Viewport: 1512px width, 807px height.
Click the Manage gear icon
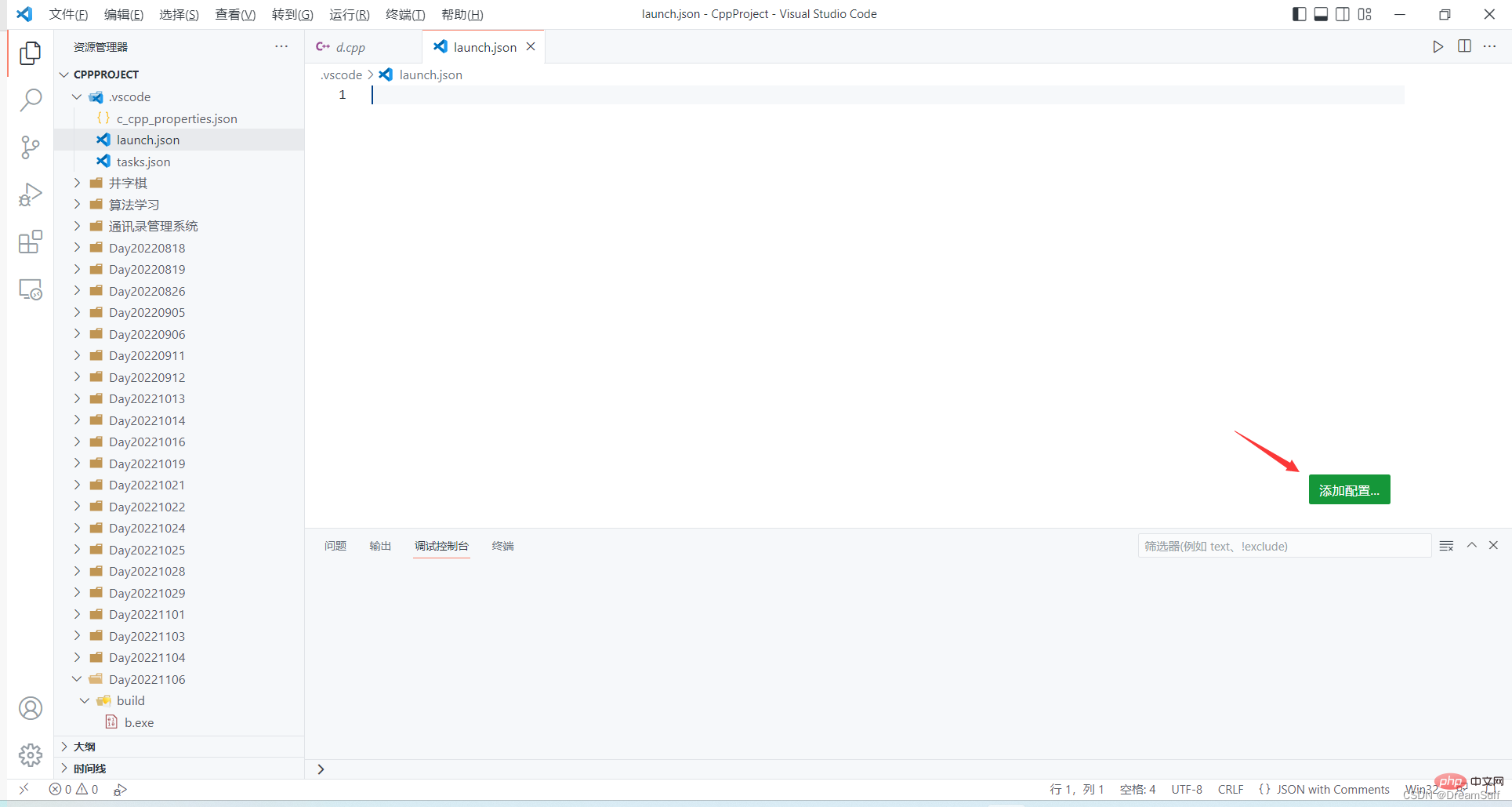[30, 754]
